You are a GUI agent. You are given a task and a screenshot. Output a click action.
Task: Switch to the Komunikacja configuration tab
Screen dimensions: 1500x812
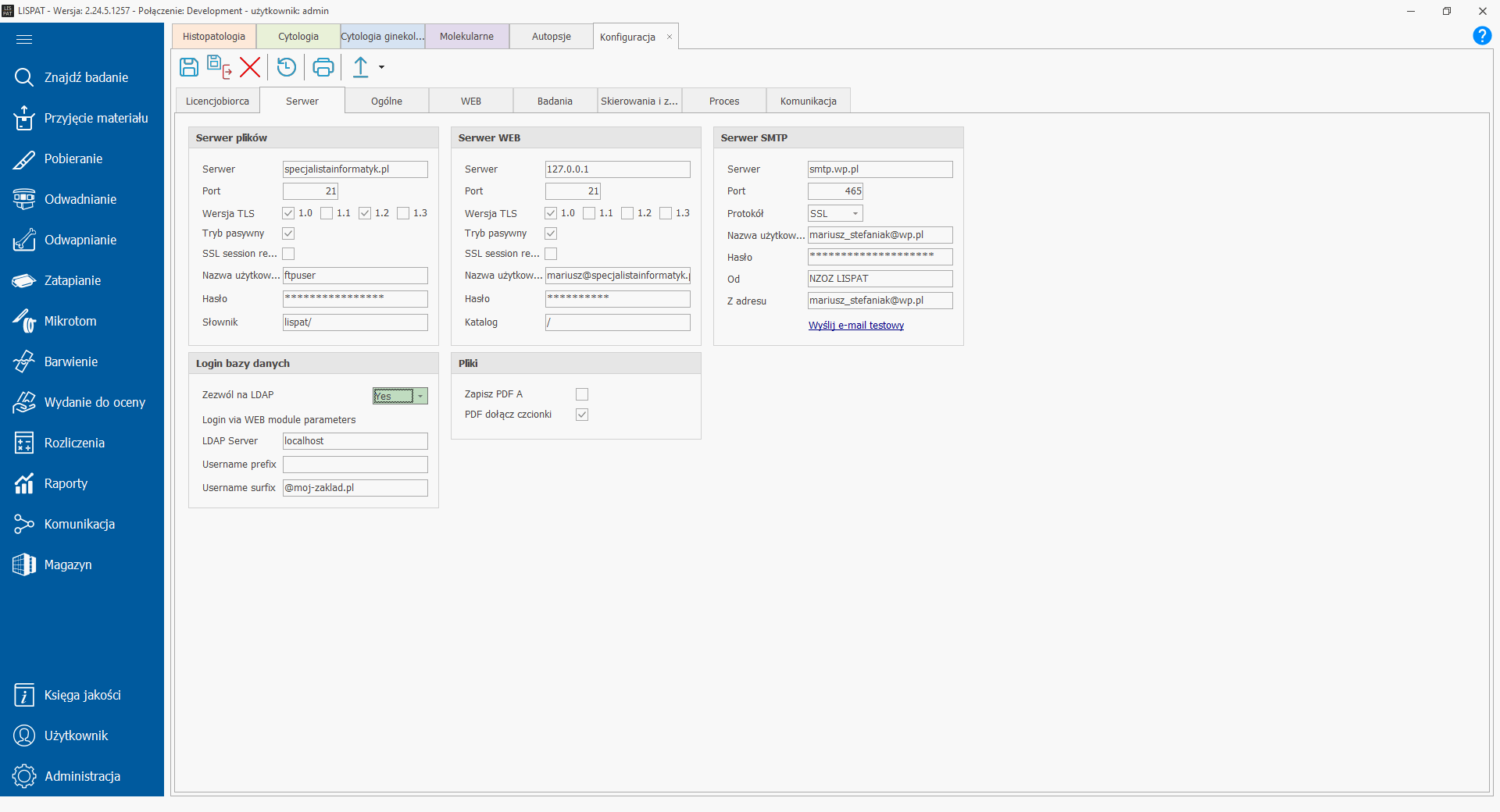click(x=808, y=101)
